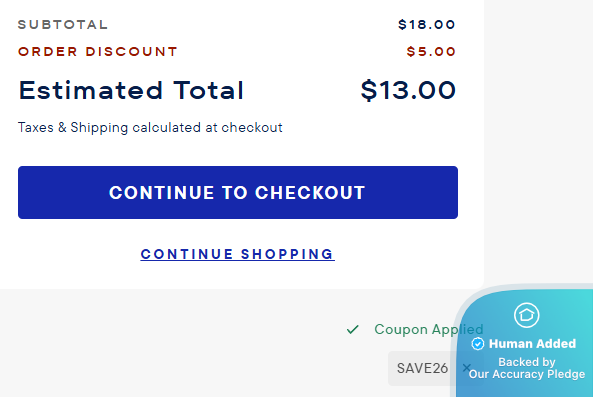Click the red Order Discount label
This screenshot has height=397, width=593.
click(x=98, y=51)
